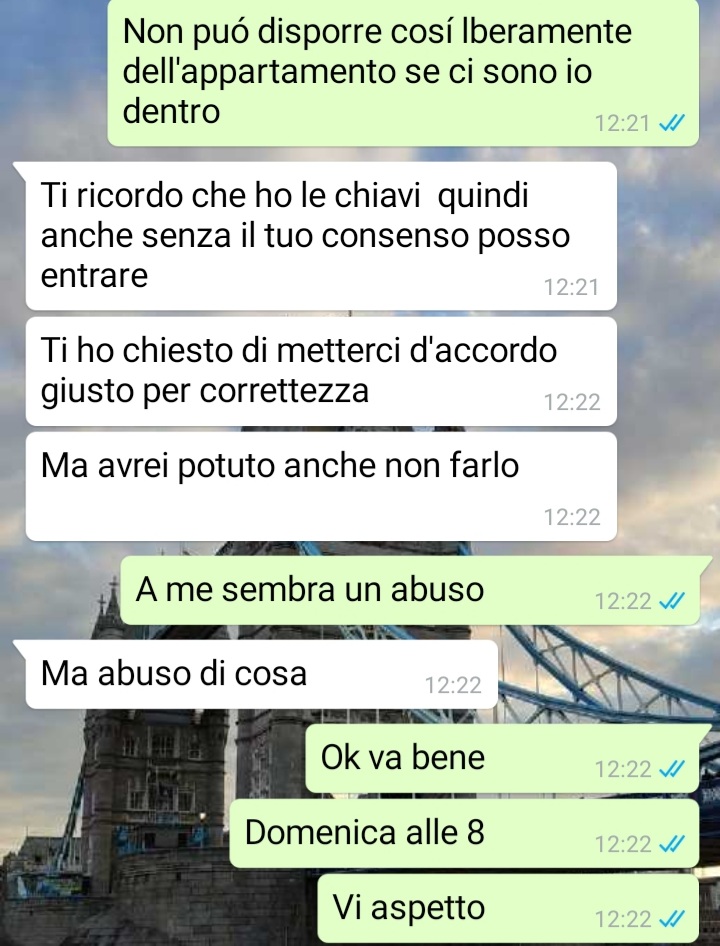The height and width of the screenshot is (946, 720).
Task: Tap 12:21 timestamp on first green message
Action: tap(622, 124)
